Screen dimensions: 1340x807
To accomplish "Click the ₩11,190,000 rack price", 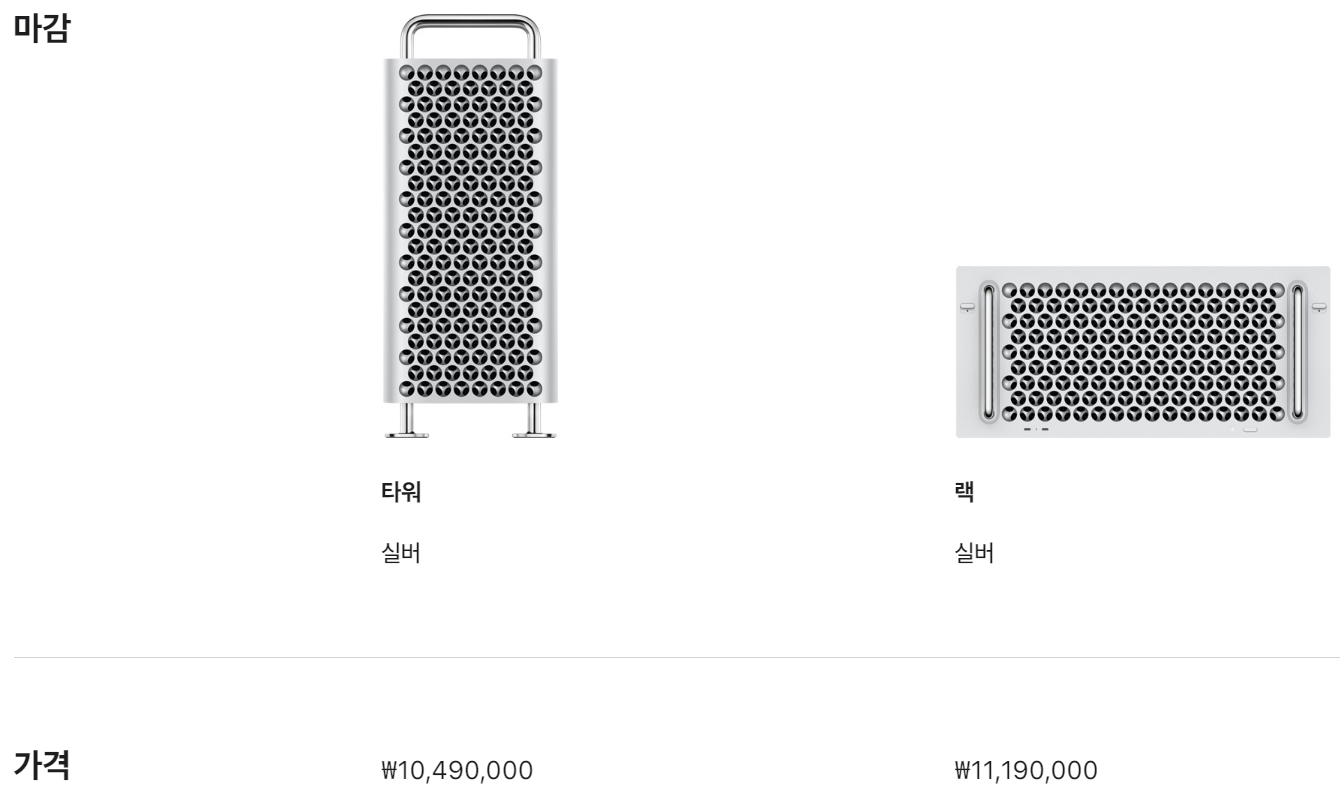I will (1026, 771).
